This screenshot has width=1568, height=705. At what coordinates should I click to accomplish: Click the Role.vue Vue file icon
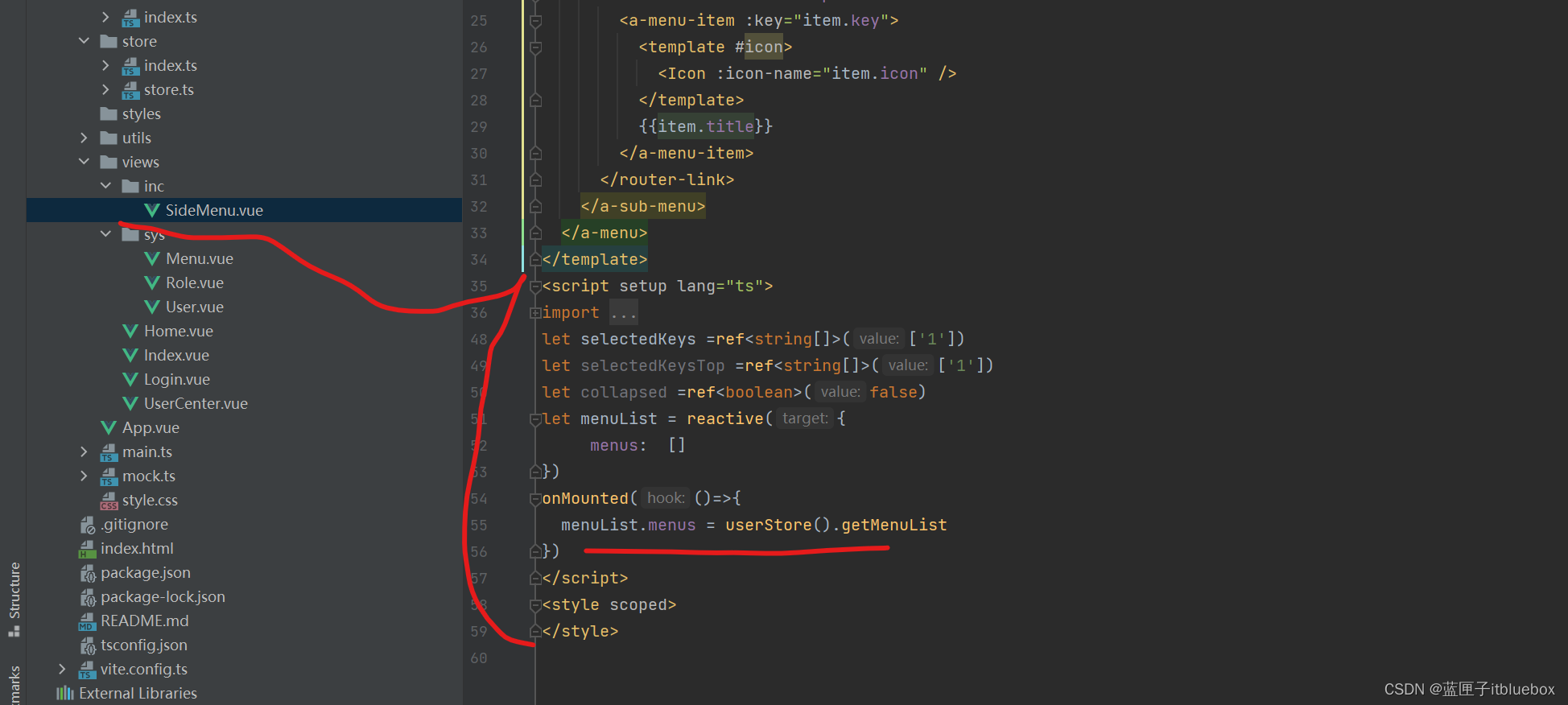click(151, 282)
